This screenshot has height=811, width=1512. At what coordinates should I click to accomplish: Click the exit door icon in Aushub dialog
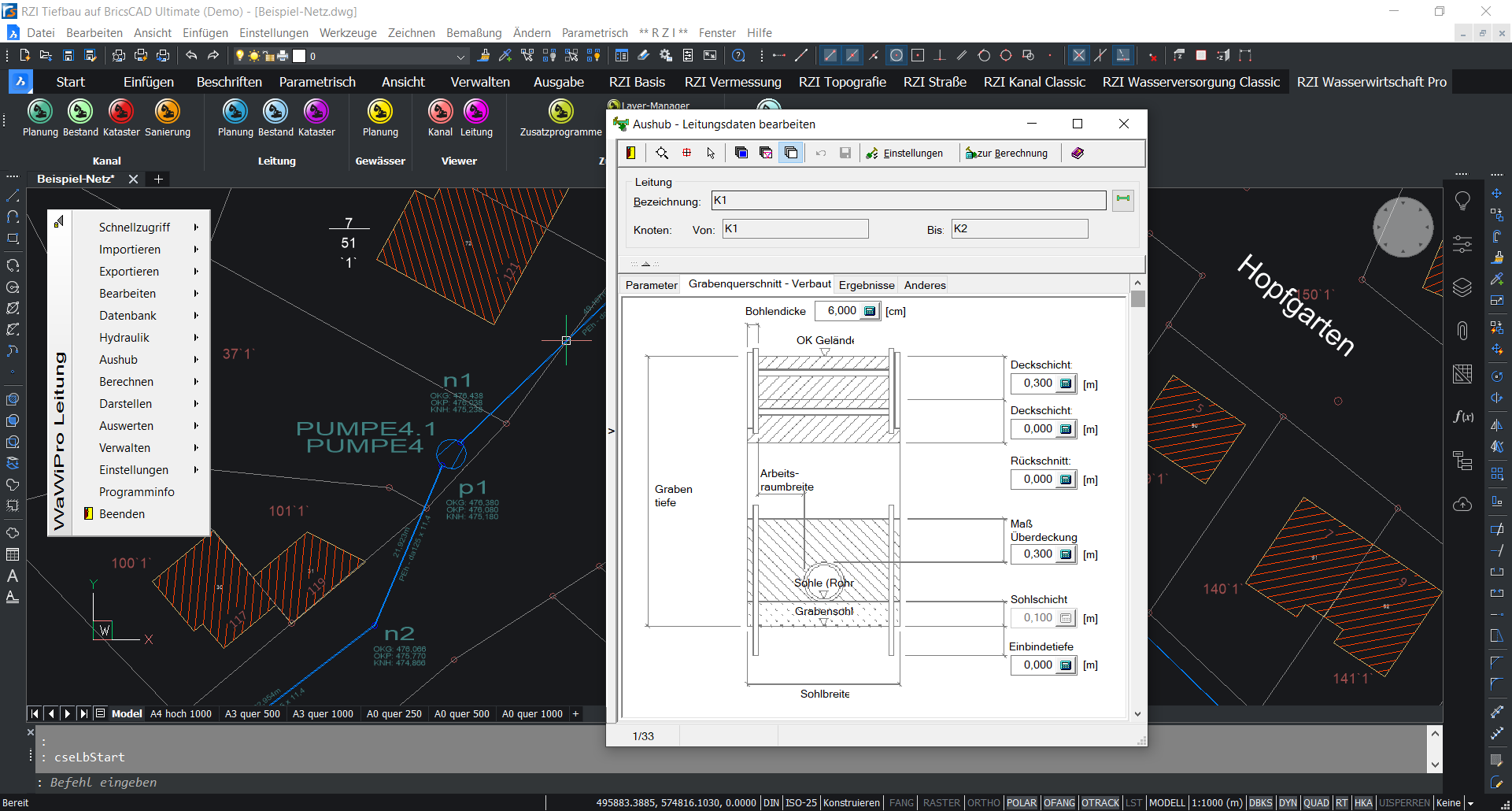pyautogui.click(x=630, y=153)
